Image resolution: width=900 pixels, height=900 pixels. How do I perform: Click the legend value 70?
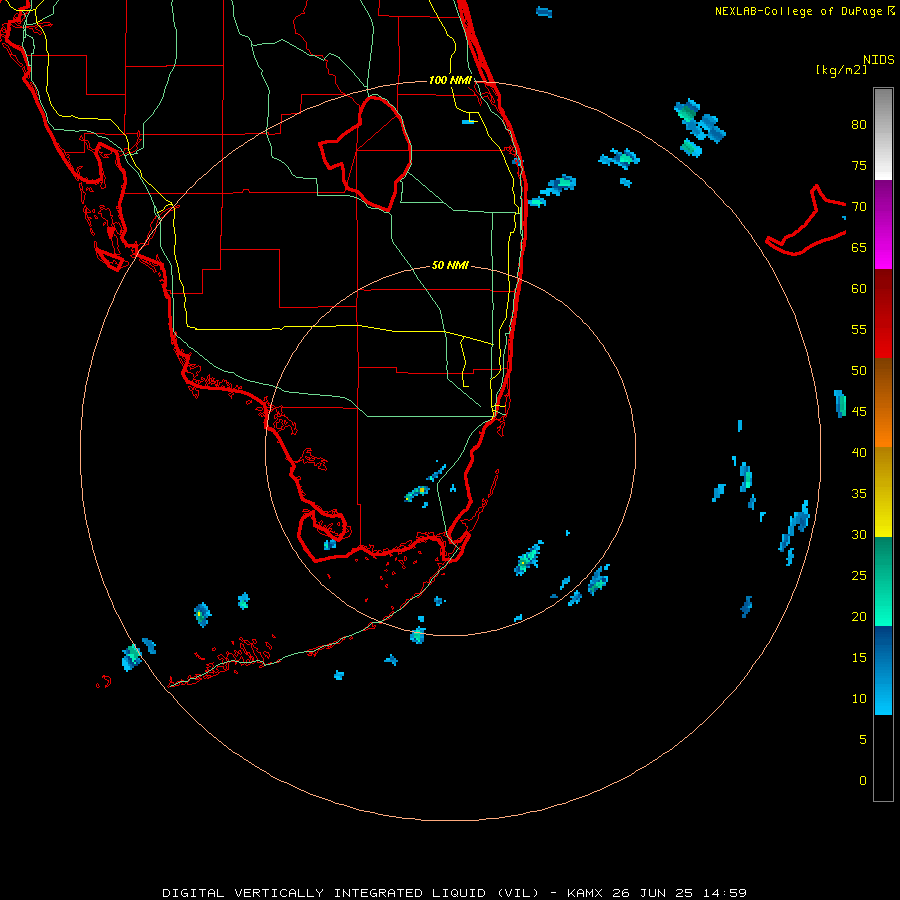[859, 207]
